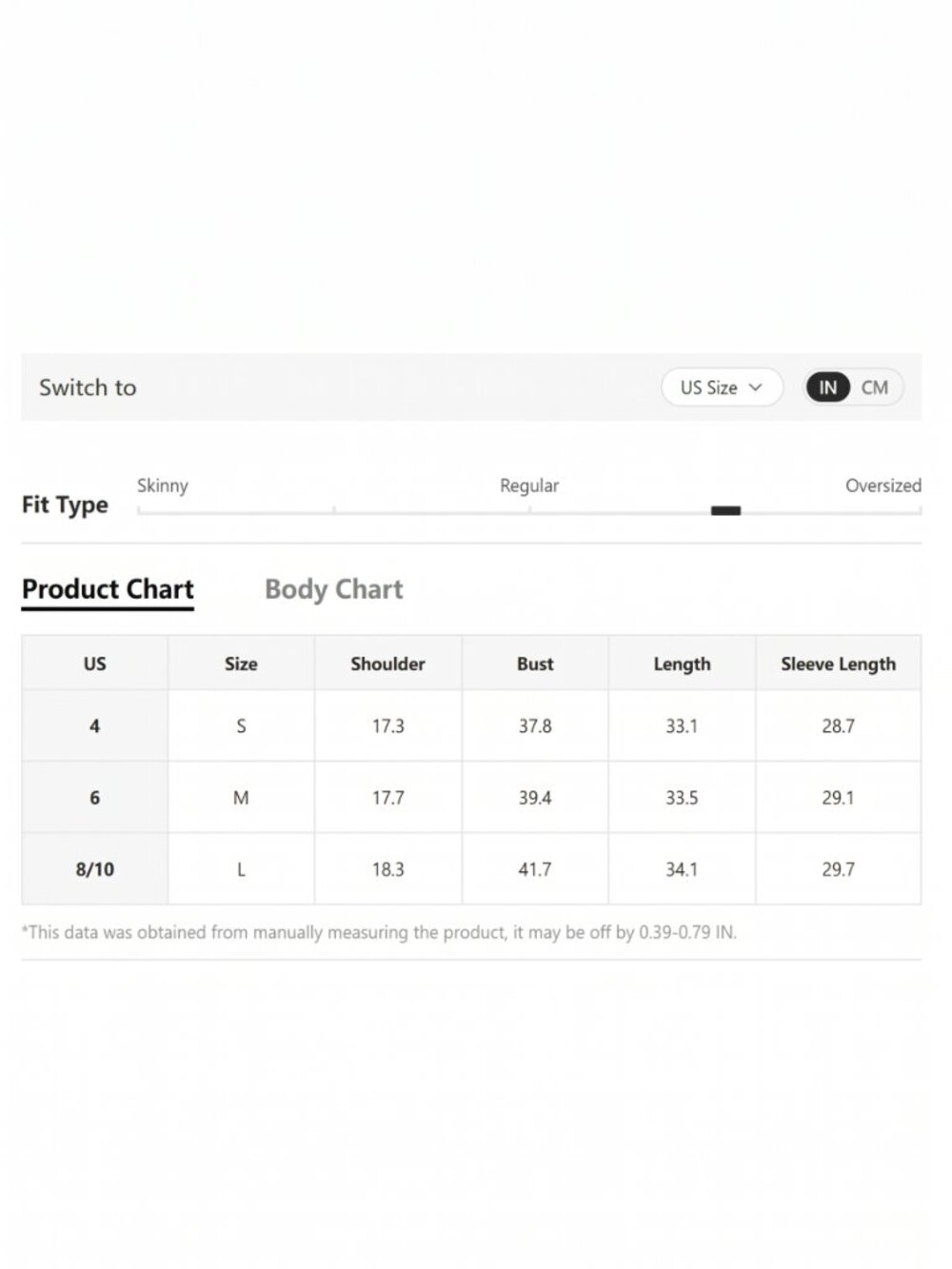This screenshot has width=952, height=1269.
Task: Click the US Size chevron arrow
Action: (756, 387)
